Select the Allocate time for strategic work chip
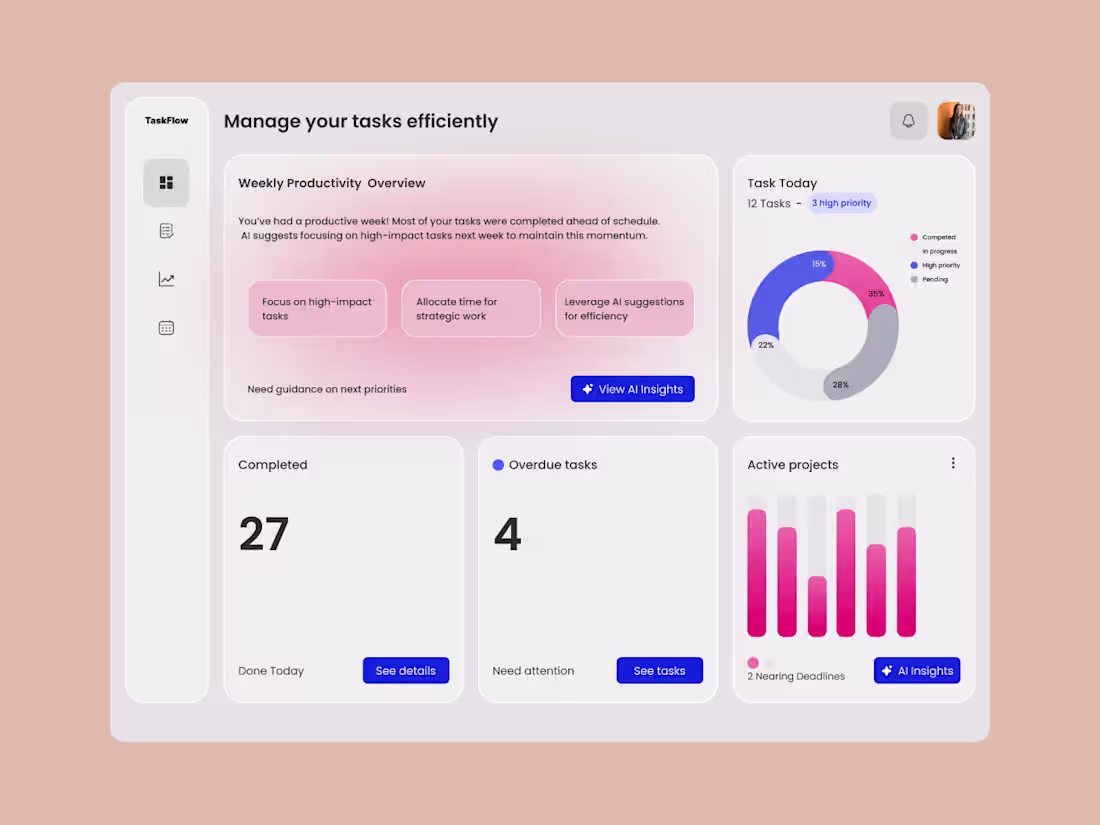 coord(471,308)
